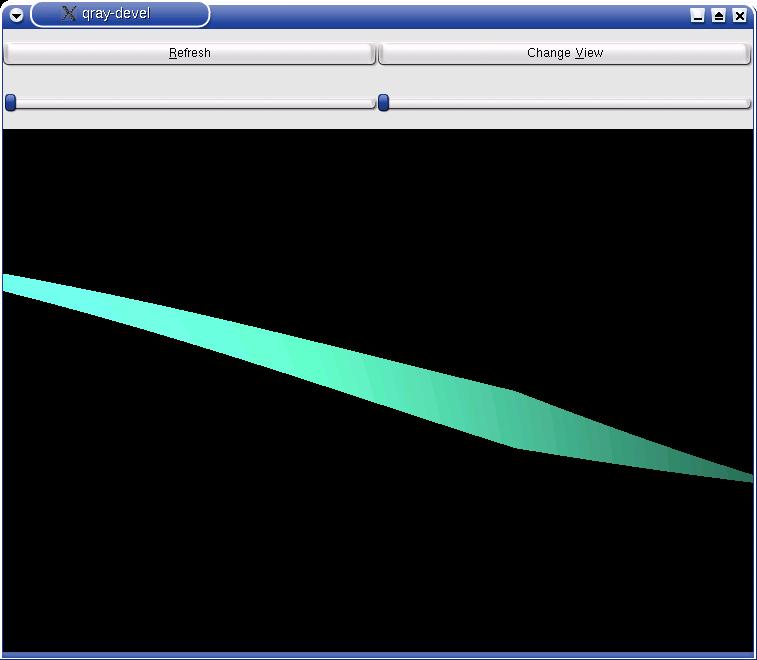Jump to the far right end of the left slider
The width and height of the screenshot is (757, 660).
point(368,103)
